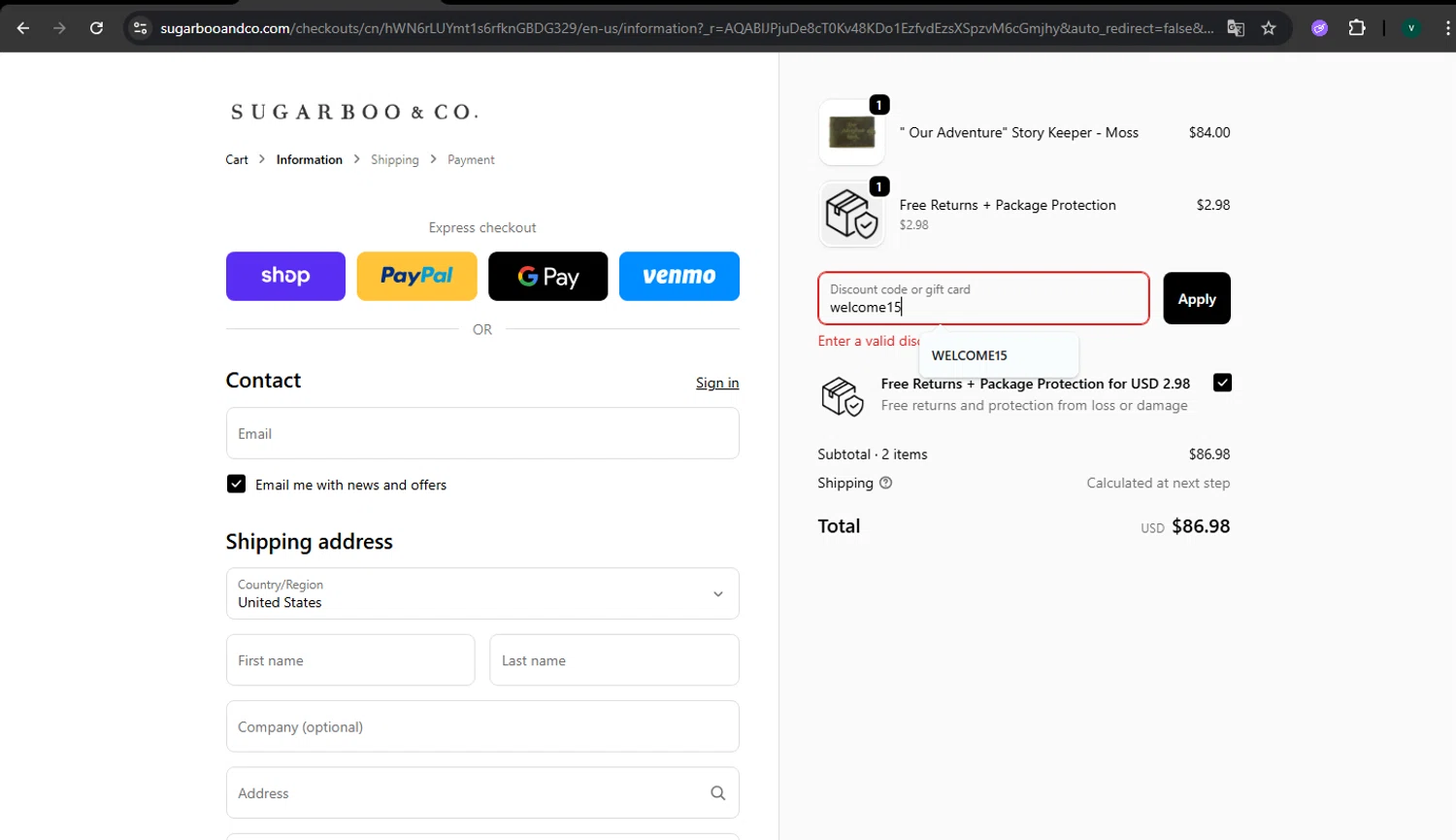Open the Chrome profile avatar
Image resolution: width=1456 pixels, height=840 pixels.
(x=1411, y=28)
